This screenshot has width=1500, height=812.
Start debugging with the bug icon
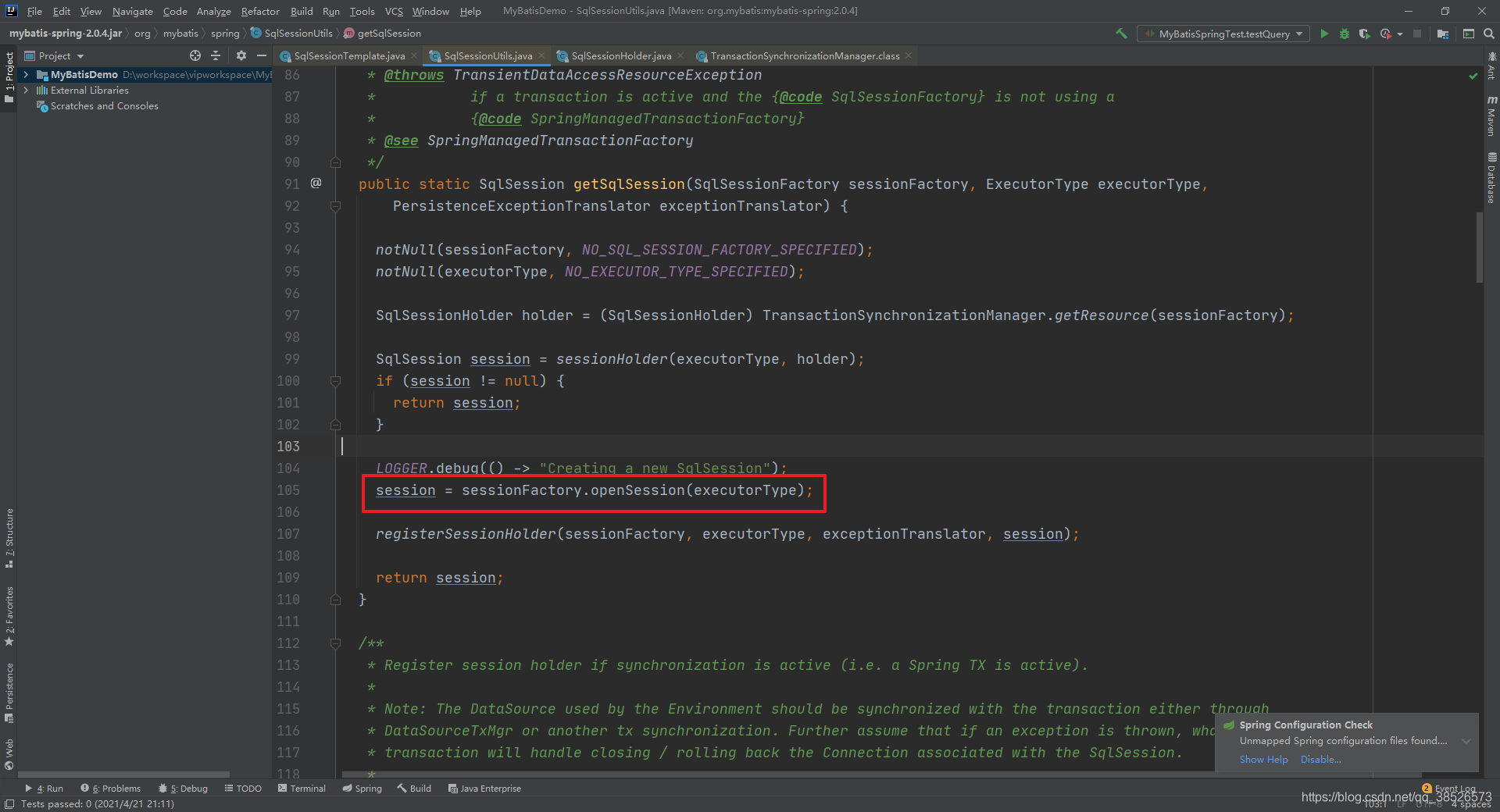click(1345, 34)
